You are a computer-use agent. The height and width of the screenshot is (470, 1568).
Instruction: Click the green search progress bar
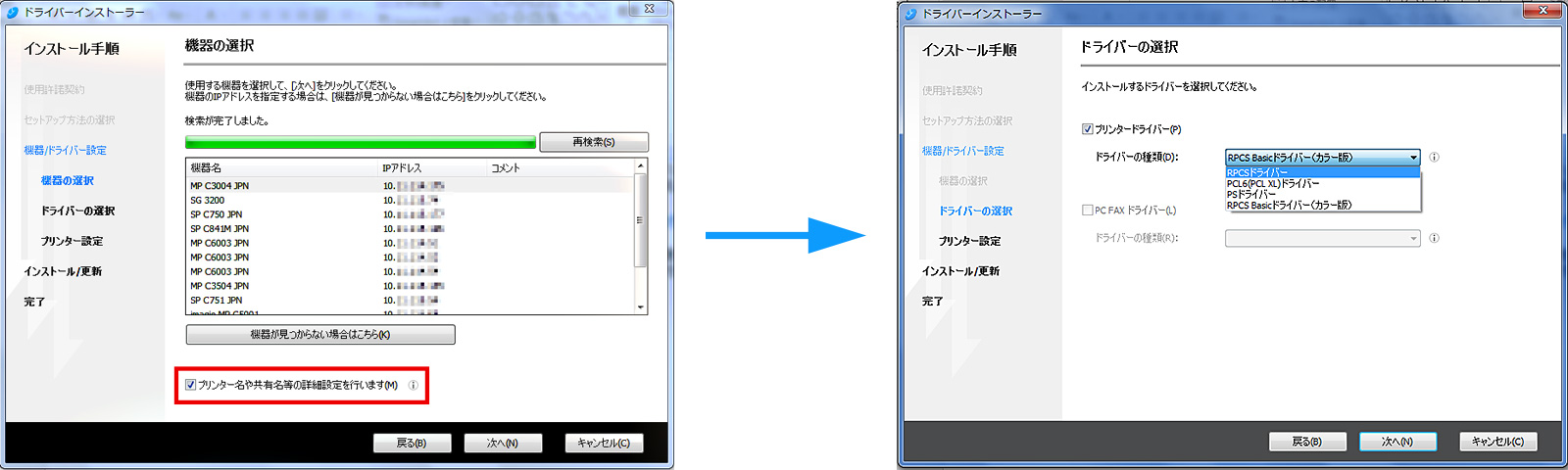coord(360,142)
